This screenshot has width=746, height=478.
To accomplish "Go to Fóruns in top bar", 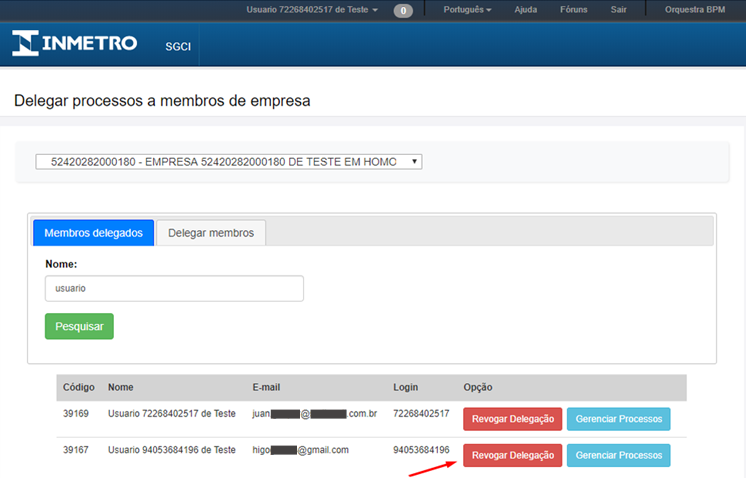I will (574, 10).
